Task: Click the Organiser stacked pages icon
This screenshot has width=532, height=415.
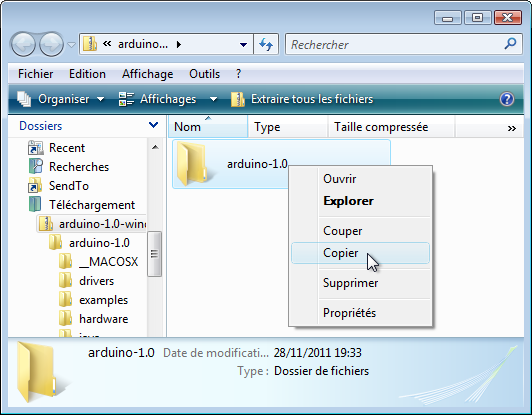Action: pyautogui.click(x=24, y=99)
